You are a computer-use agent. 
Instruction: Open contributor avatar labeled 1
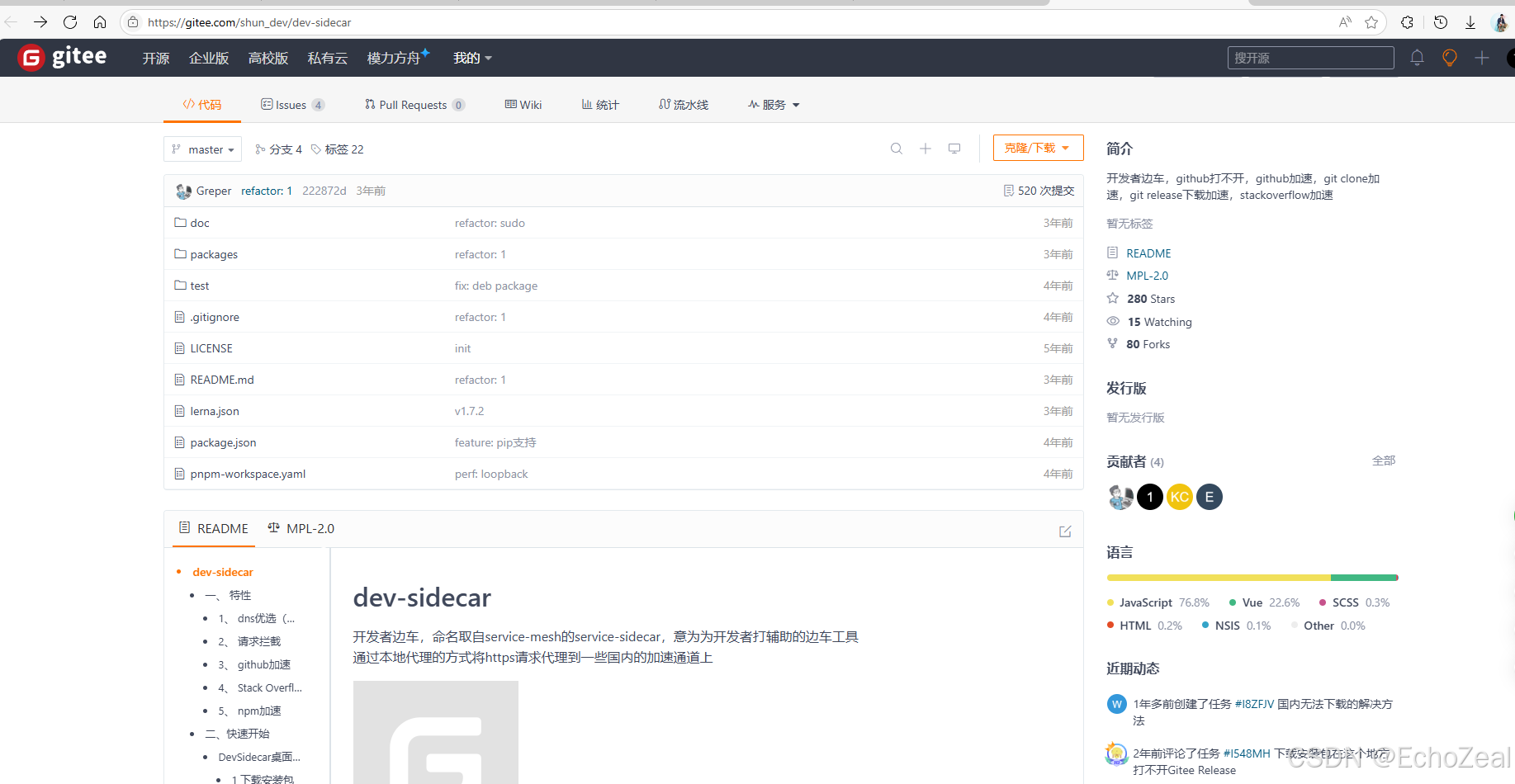[x=1150, y=497]
